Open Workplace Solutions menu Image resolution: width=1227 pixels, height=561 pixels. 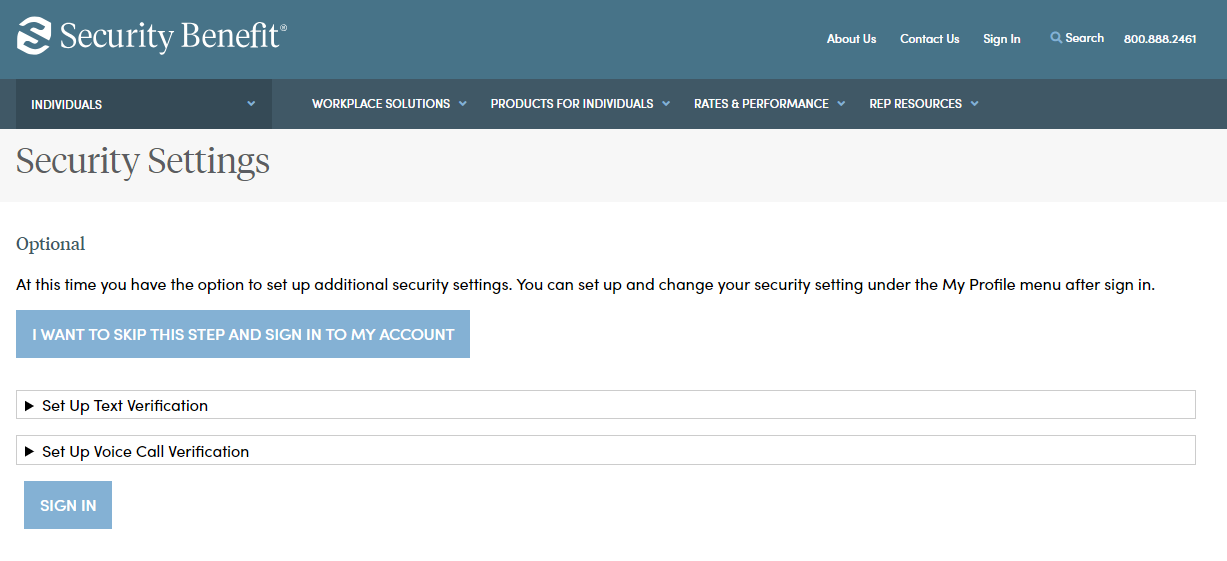pos(381,104)
